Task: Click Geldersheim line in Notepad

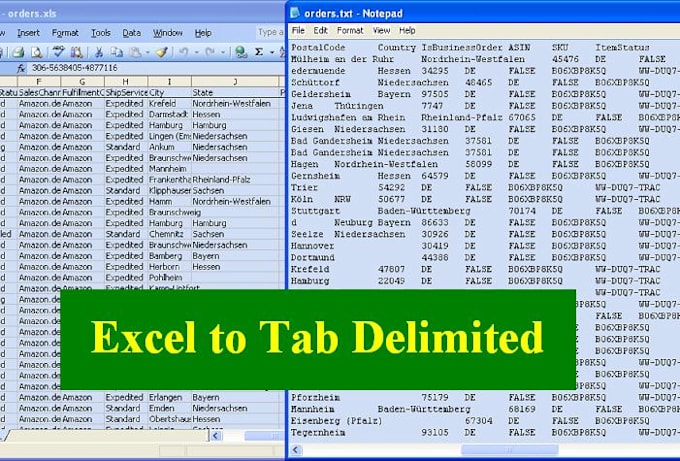Action: tap(485, 94)
